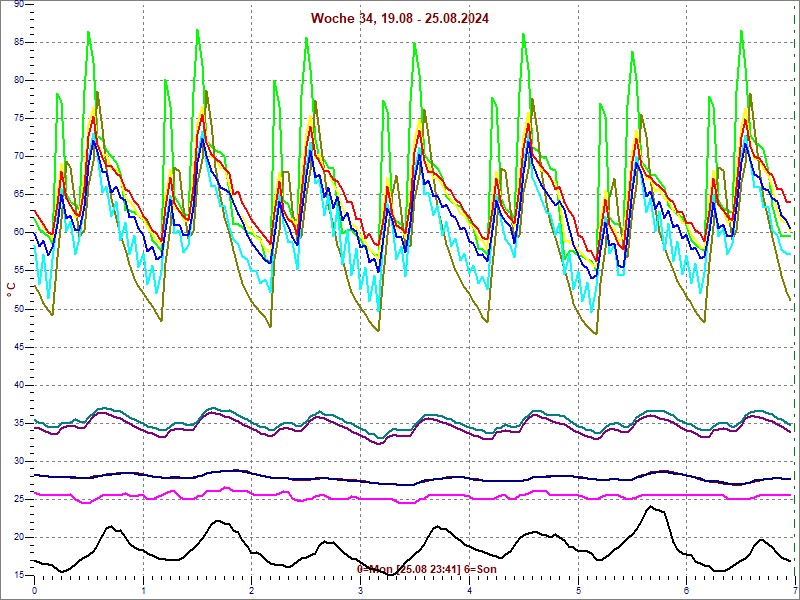Select the 85 label on the temperature axis
The image size is (800, 600).
click(x=18, y=42)
